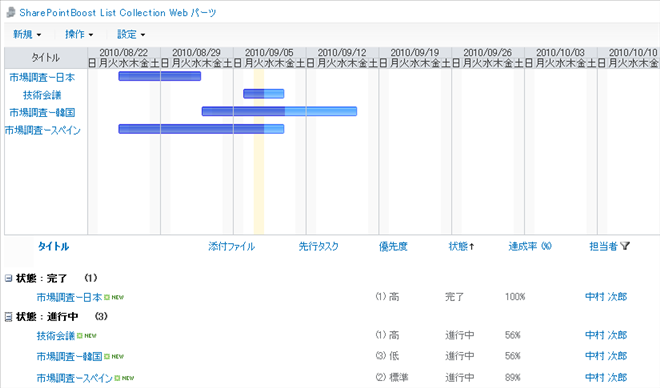Open the 市場調査-スペイン list item link

click(75, 378)
